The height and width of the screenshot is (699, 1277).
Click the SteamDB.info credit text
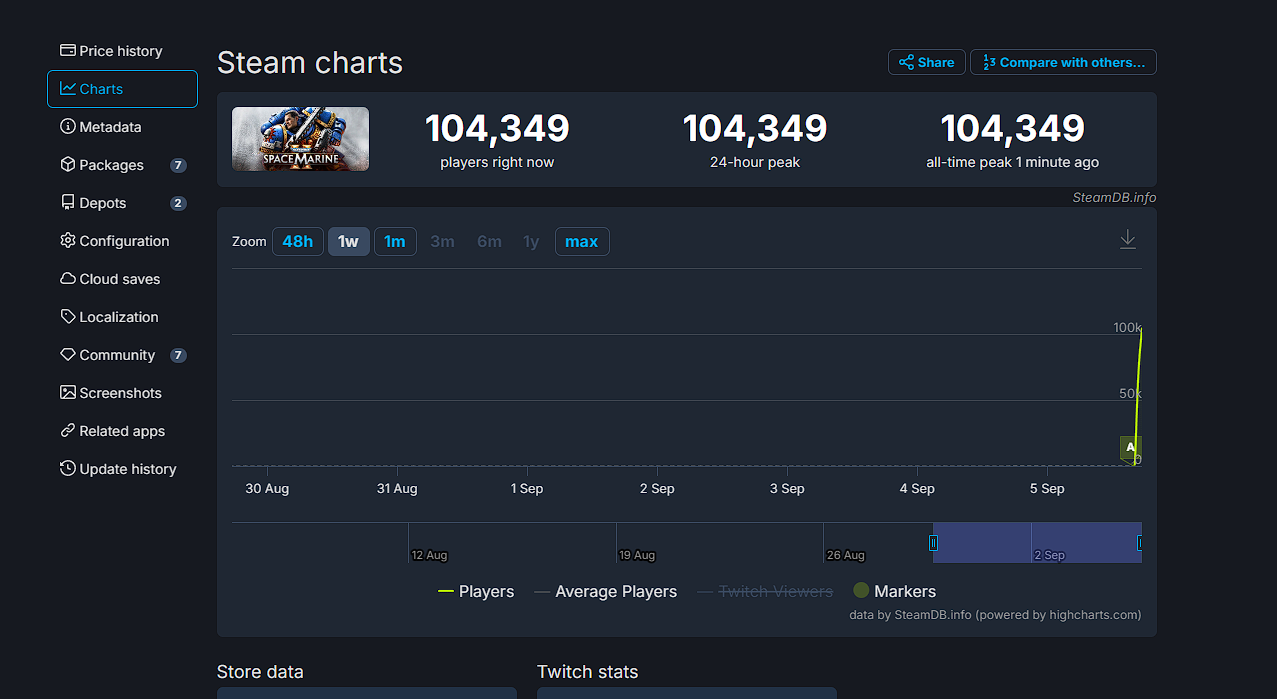coord(1114,197)
